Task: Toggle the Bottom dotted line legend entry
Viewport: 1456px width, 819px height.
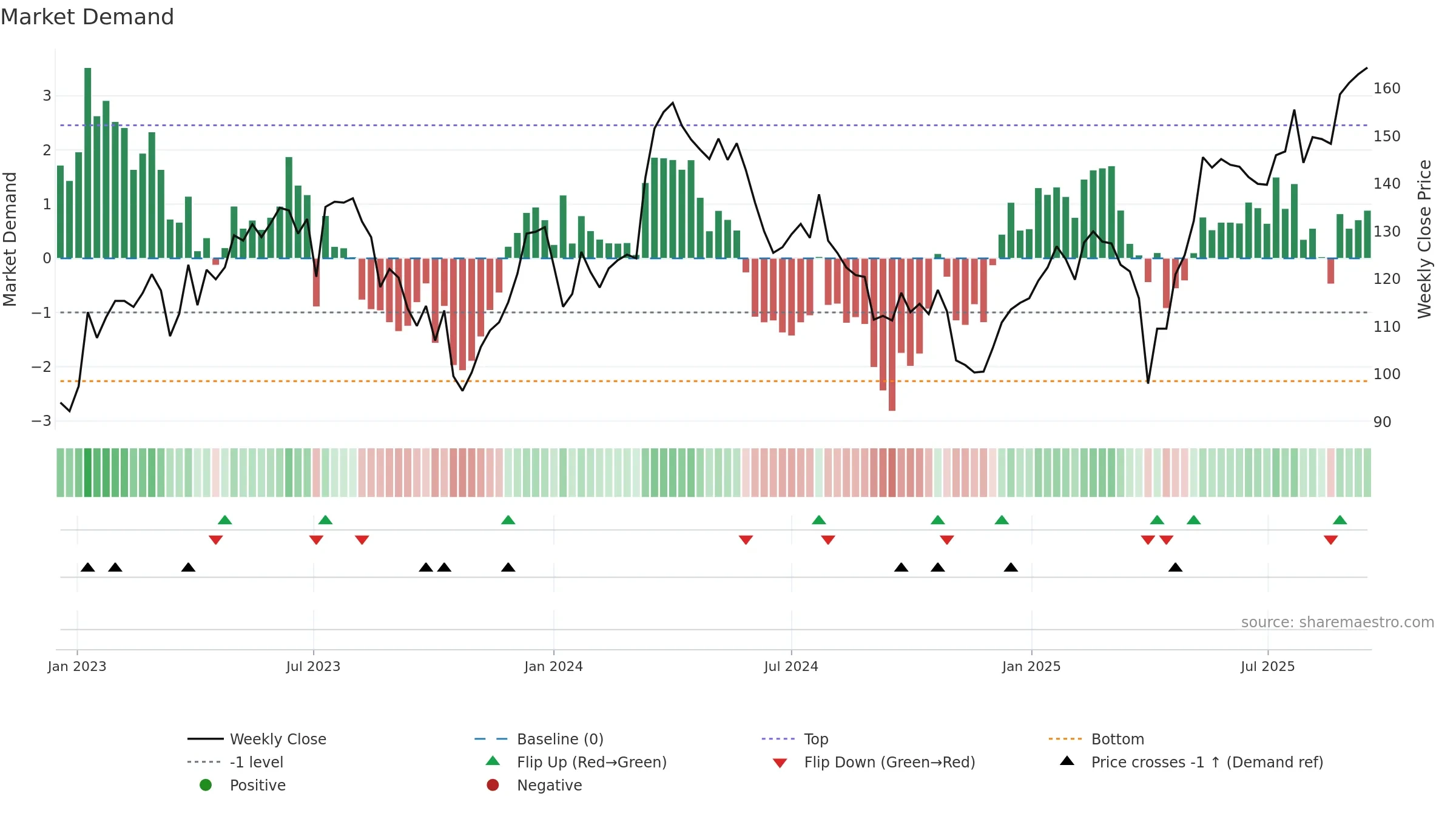Action: coord(1096,739)
